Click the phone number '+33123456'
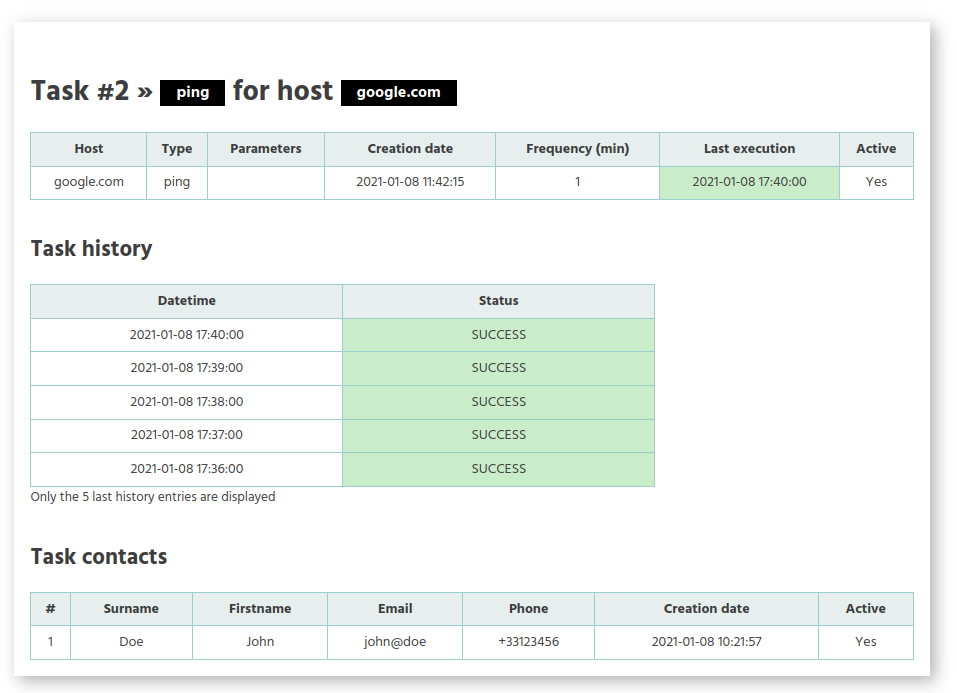Image resolution: width=957 pixels, height=693 pixels. (x=529, y=642)
